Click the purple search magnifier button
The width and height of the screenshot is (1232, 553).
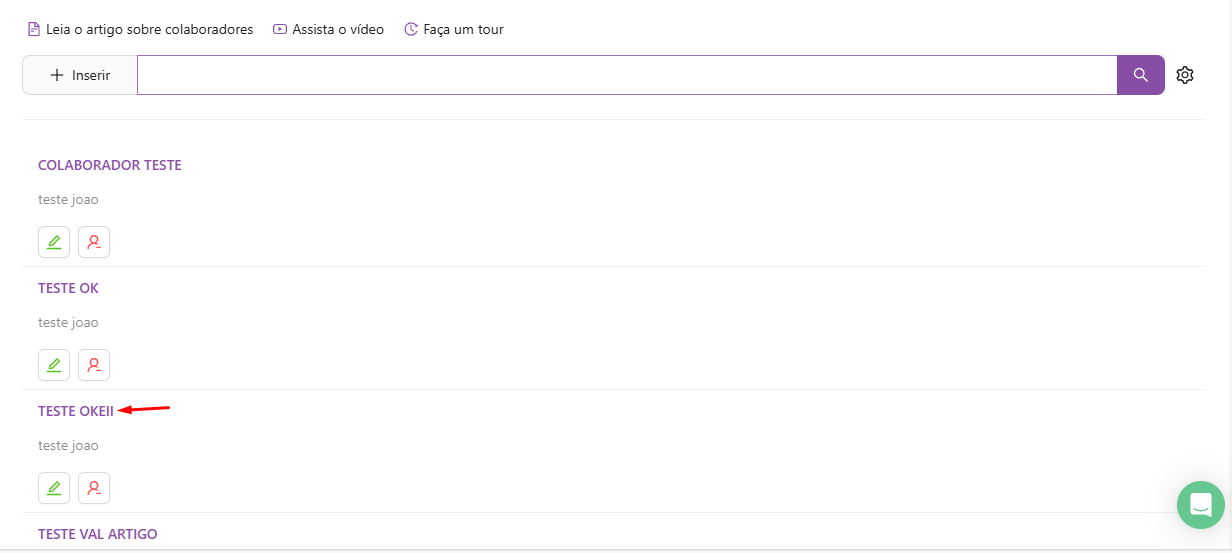click(x=1140, y=75)
